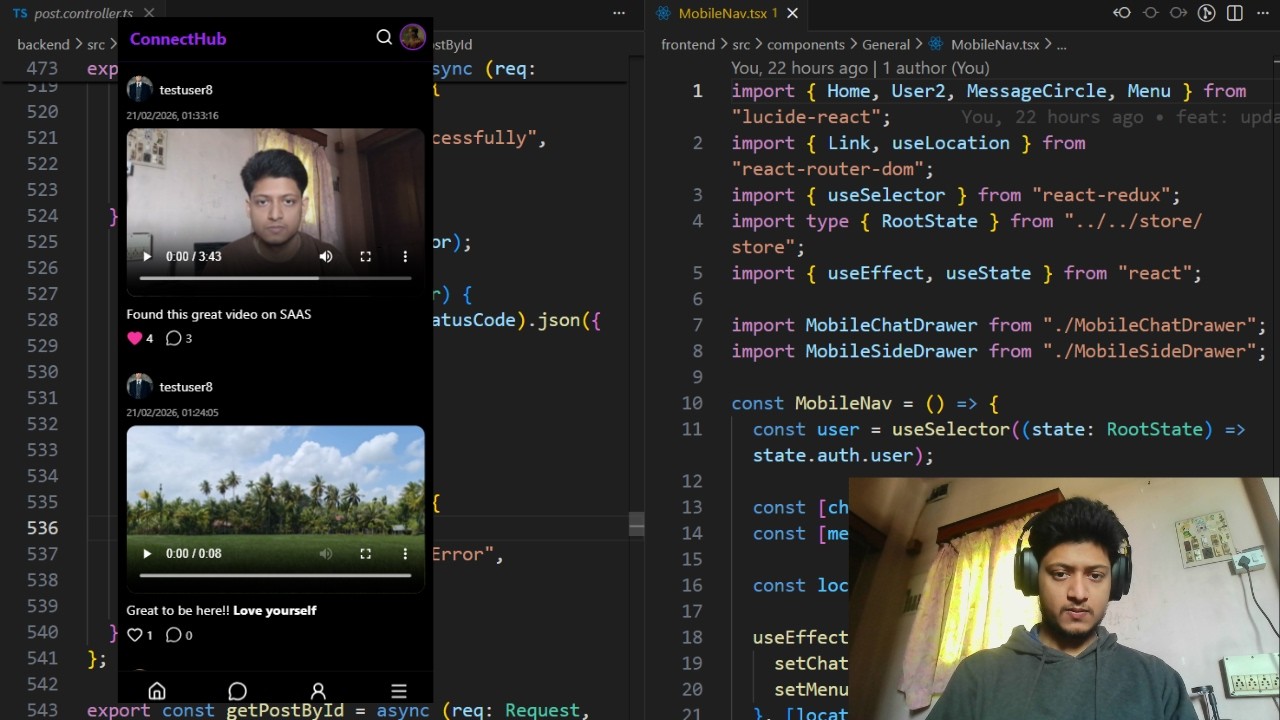Close the post.controller.ts tab
The width and height of the screenshot is (1280, 720).
click(x=149, y=13)
